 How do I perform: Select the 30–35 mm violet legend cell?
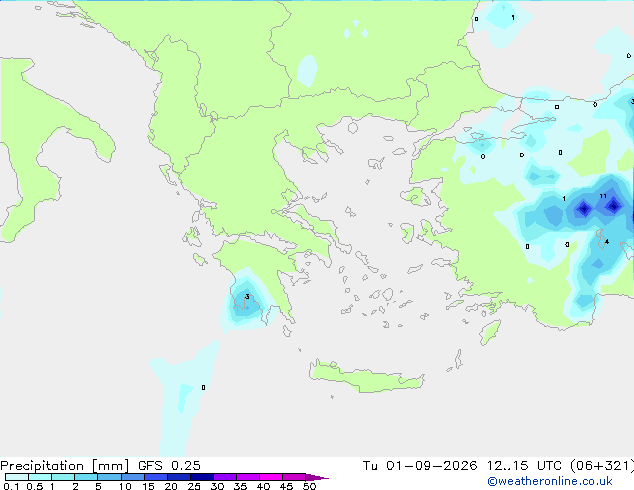224,477
